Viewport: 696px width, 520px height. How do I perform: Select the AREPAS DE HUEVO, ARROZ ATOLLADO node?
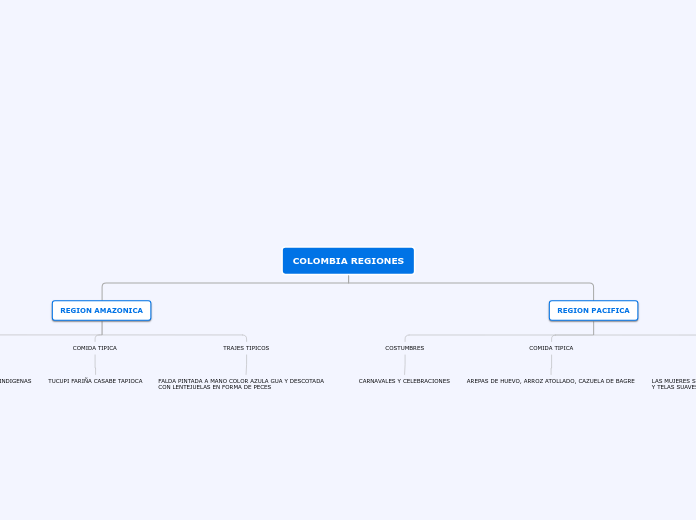(x=550, y=381)
